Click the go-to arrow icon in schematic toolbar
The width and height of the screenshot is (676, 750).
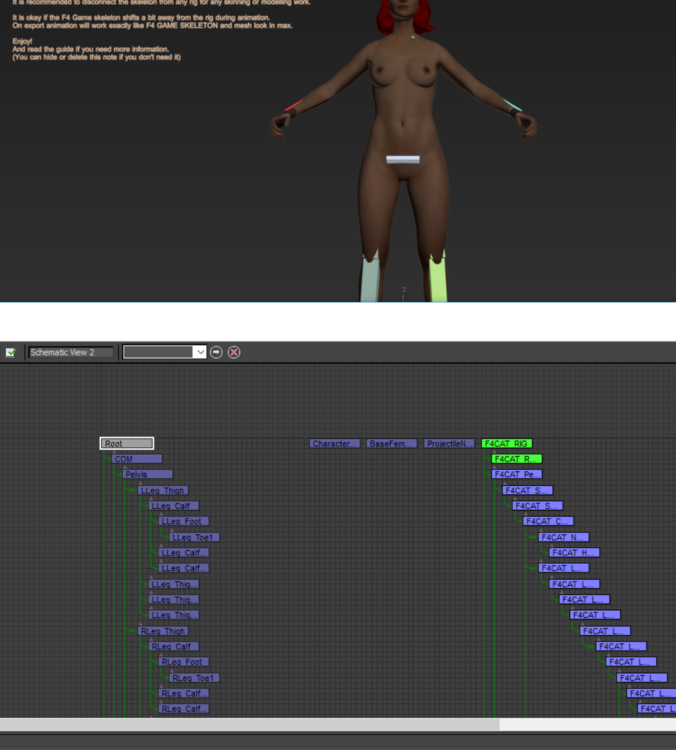tap(216, 353)
